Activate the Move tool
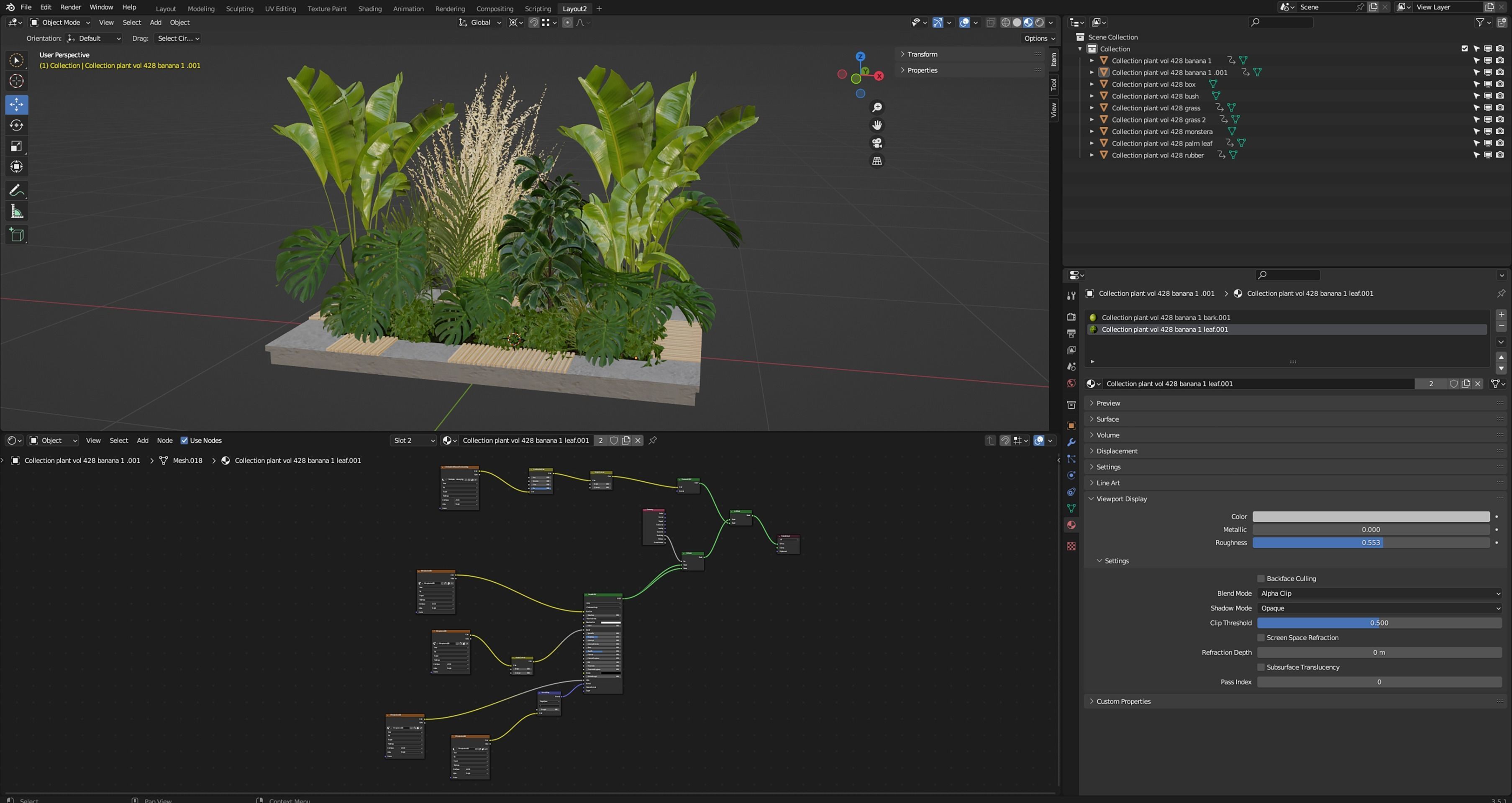Viewport: 1512px width, 803px height. coord(16,105)
